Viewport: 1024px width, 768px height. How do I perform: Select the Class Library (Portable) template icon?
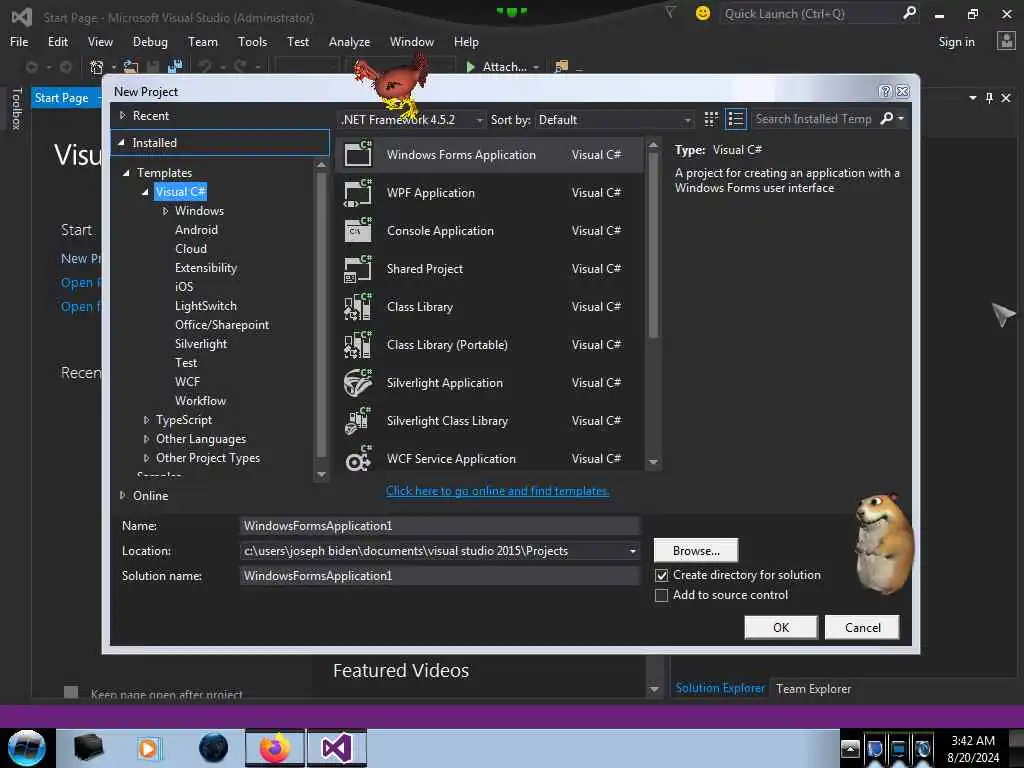pyautogui.click(x=358, y=344)
